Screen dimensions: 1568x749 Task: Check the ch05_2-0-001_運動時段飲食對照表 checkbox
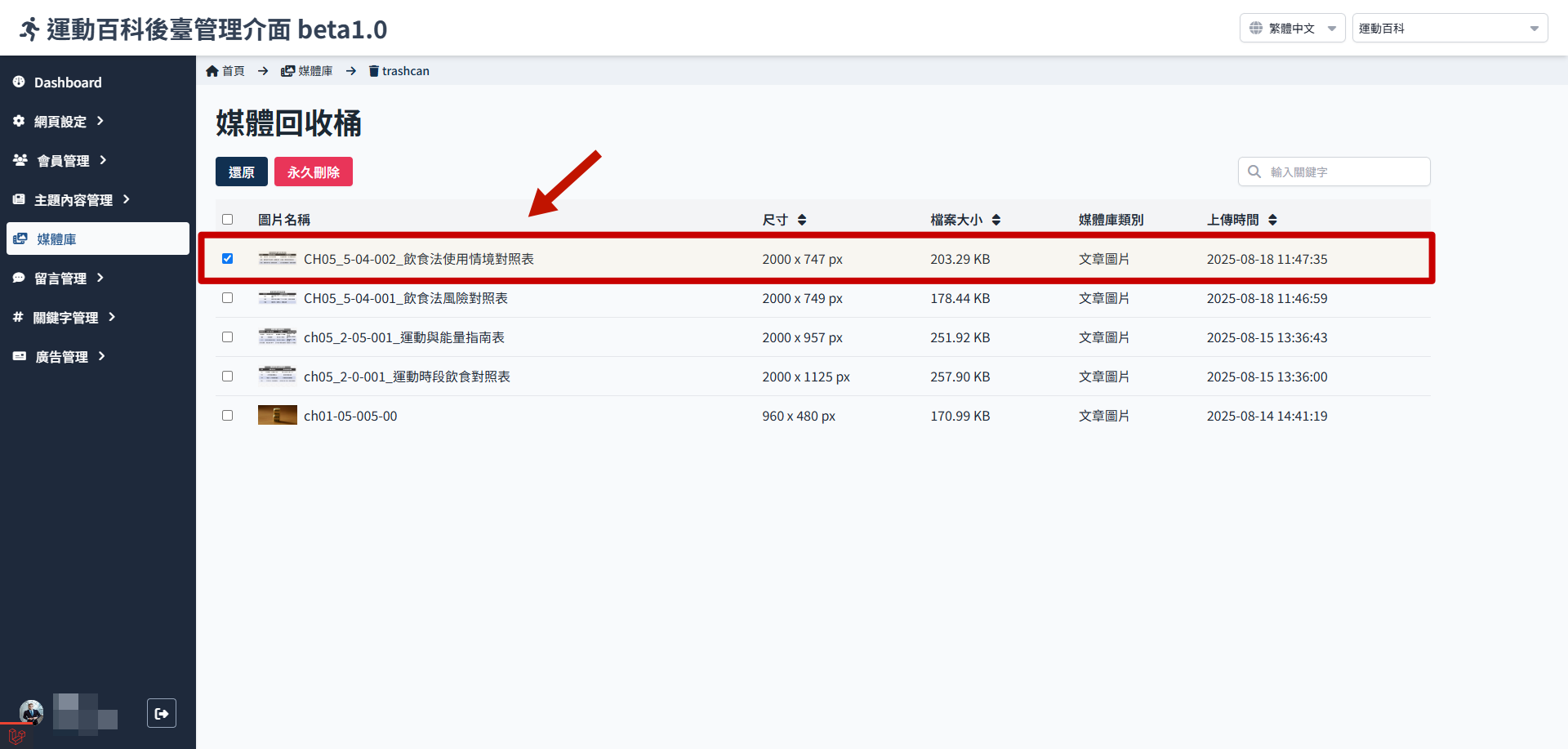[228, 377]
